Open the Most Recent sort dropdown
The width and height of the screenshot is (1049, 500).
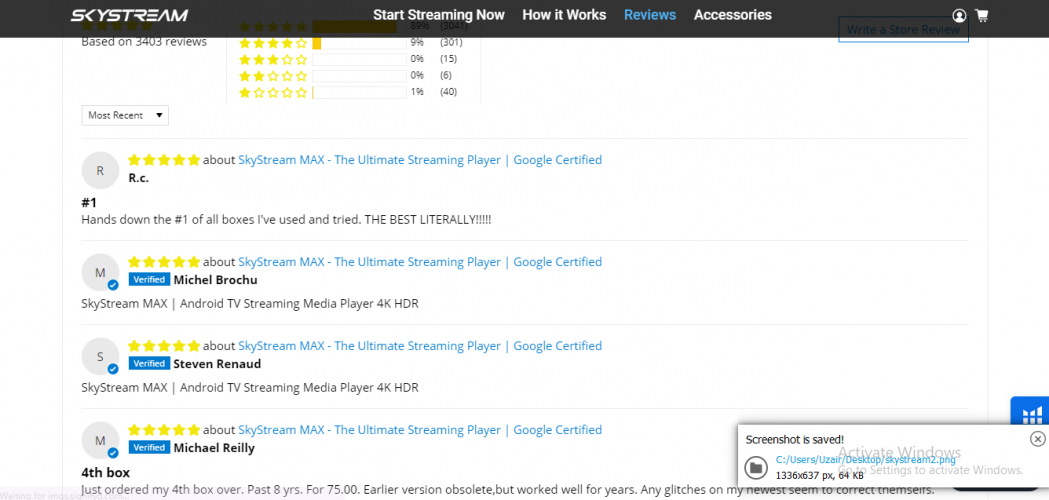(x=125, y=115)
